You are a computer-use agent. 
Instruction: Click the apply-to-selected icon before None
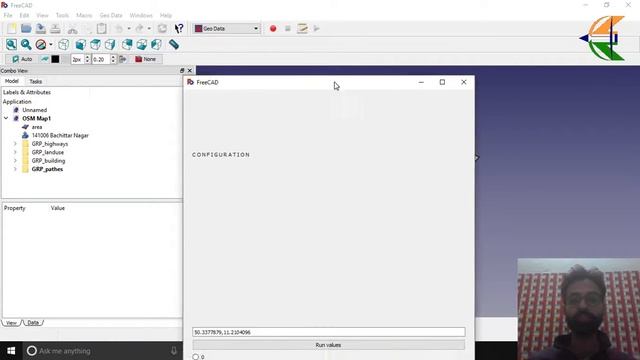click(122, 59)
